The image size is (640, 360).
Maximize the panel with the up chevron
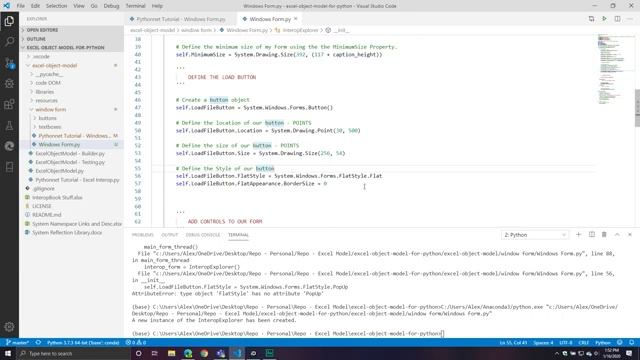click(x=617, y=235)
